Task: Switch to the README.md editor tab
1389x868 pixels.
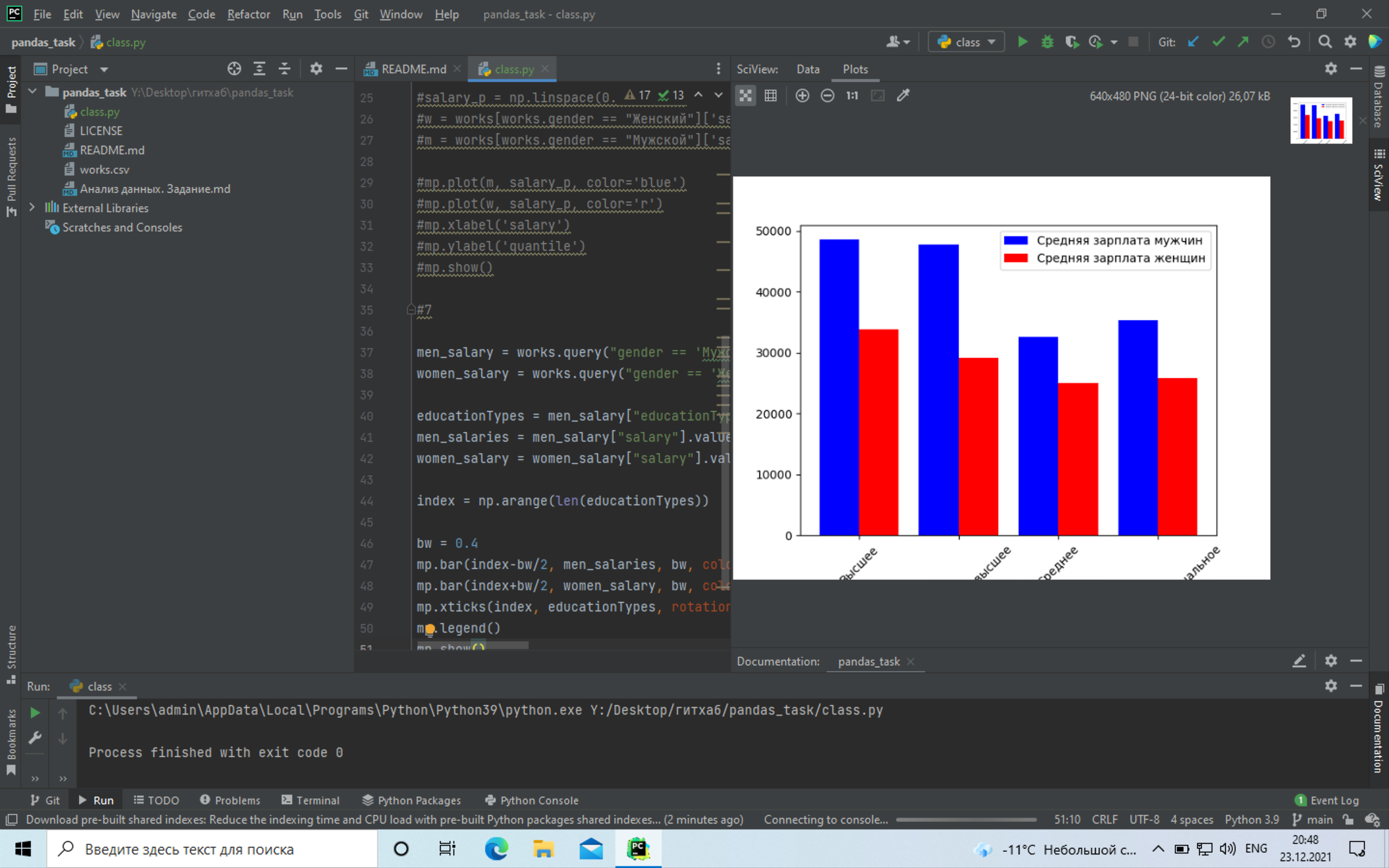Action: point(413,69)
